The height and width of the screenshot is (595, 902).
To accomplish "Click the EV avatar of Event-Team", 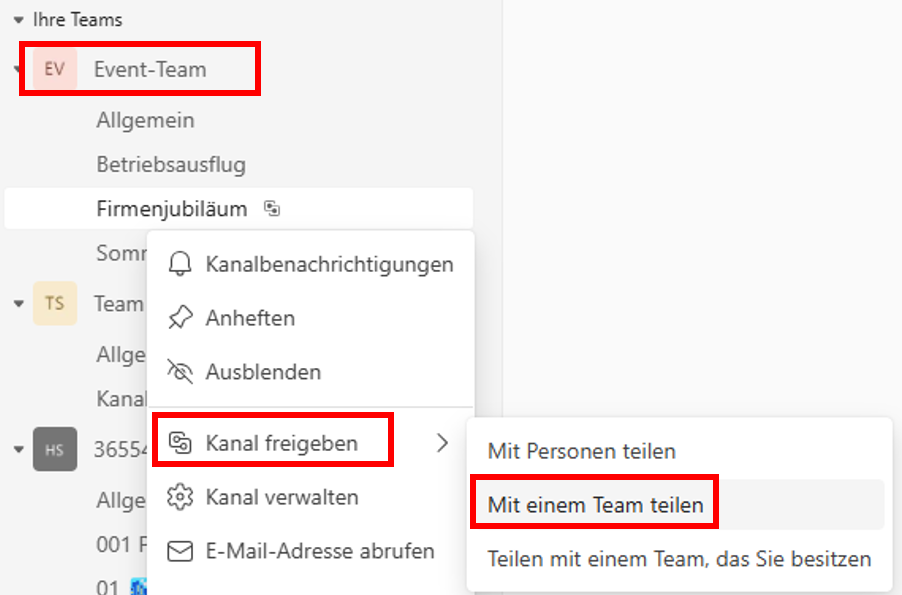I will coord(55,69).
